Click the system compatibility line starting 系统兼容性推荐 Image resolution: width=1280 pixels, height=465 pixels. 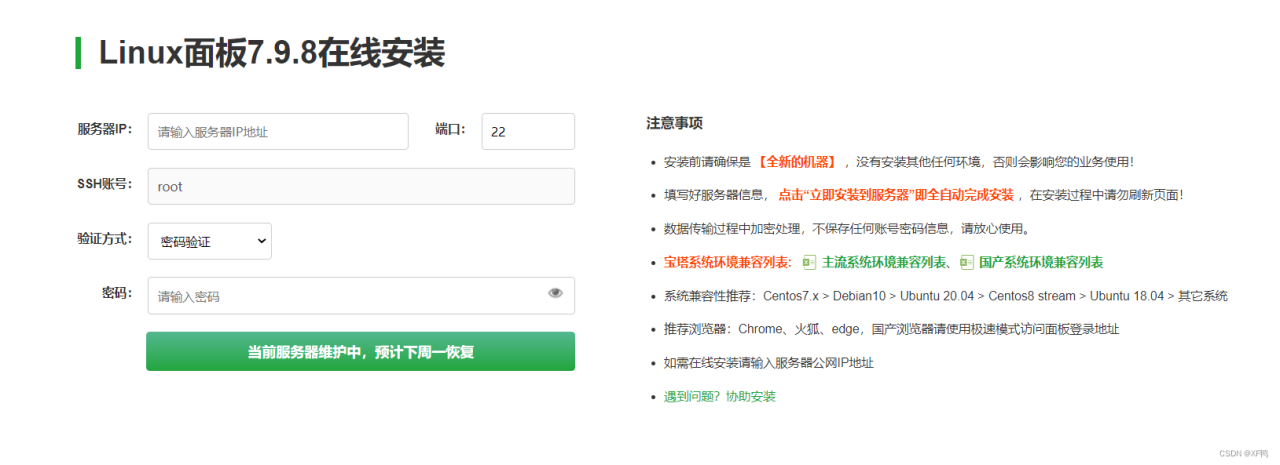pos(946,296)
